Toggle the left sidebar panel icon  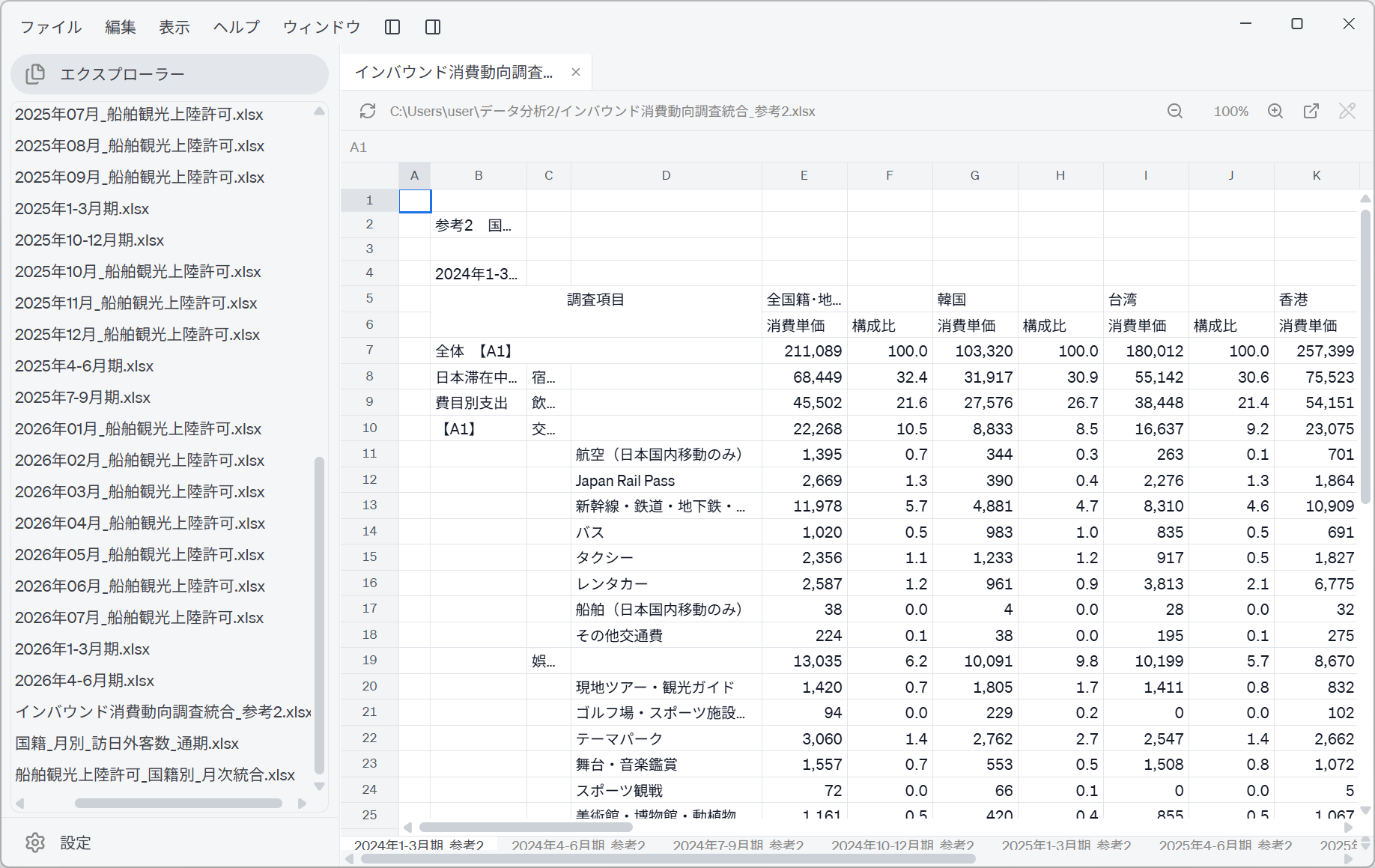point(392,27)
